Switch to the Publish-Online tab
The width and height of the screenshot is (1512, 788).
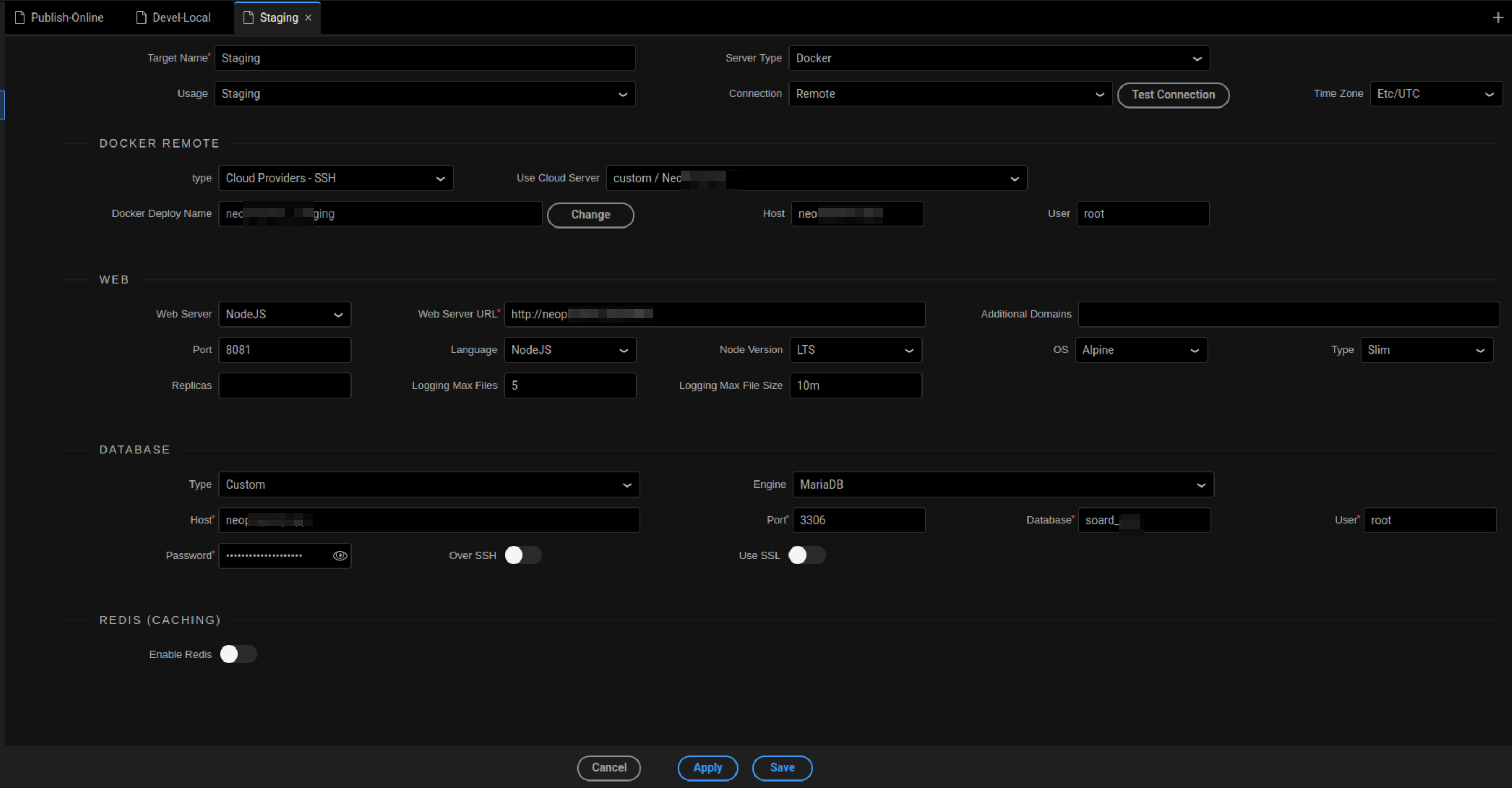tap(67, 18)
